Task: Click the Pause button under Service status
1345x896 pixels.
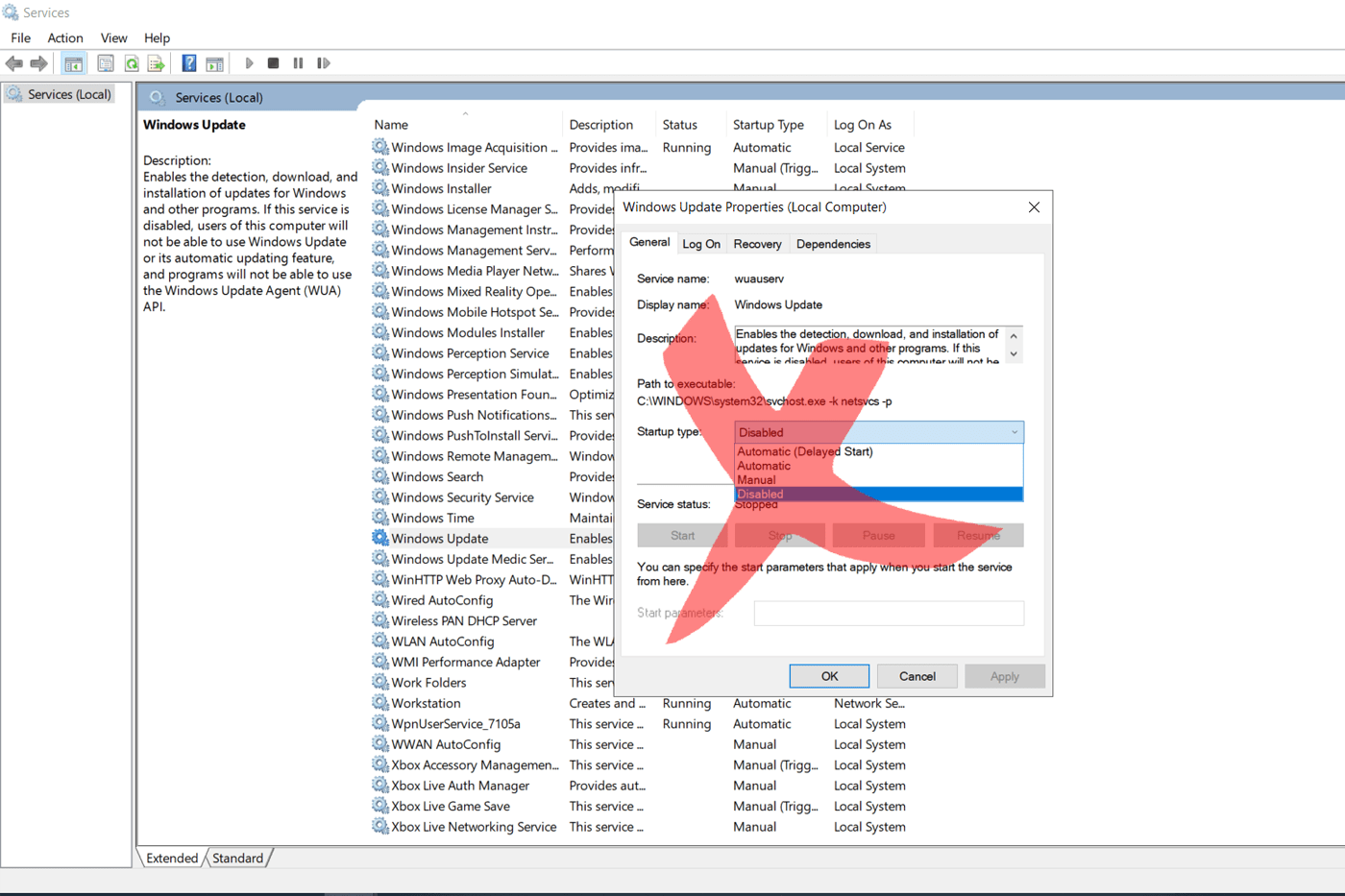Action: [x=878, y=535]
